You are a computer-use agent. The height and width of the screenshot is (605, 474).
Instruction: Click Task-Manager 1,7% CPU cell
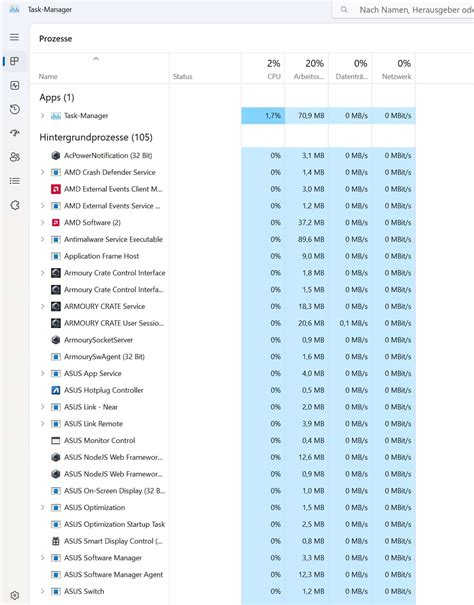[x=263, y=116]
